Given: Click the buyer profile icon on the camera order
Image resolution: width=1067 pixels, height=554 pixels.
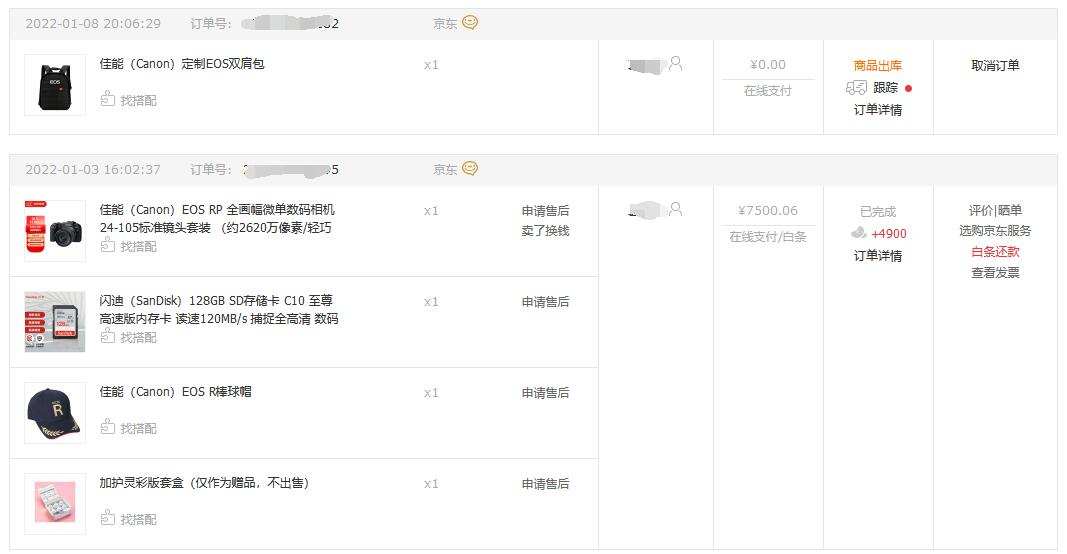Looking at the screenshot, I should [x=676, y=209].
